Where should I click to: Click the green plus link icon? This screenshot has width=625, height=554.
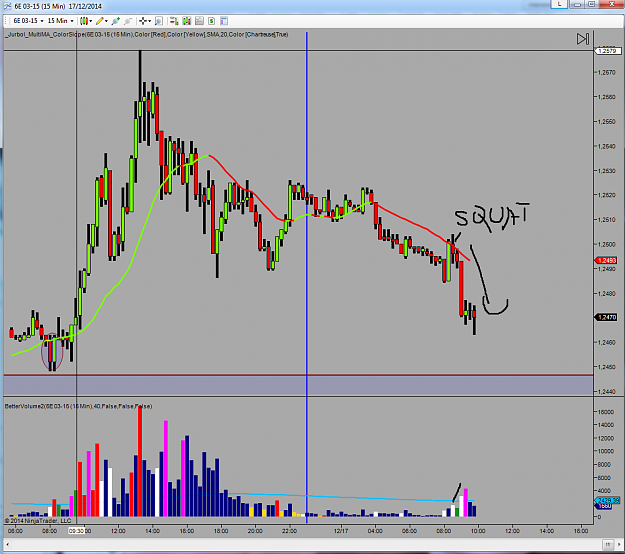[116, 21]
